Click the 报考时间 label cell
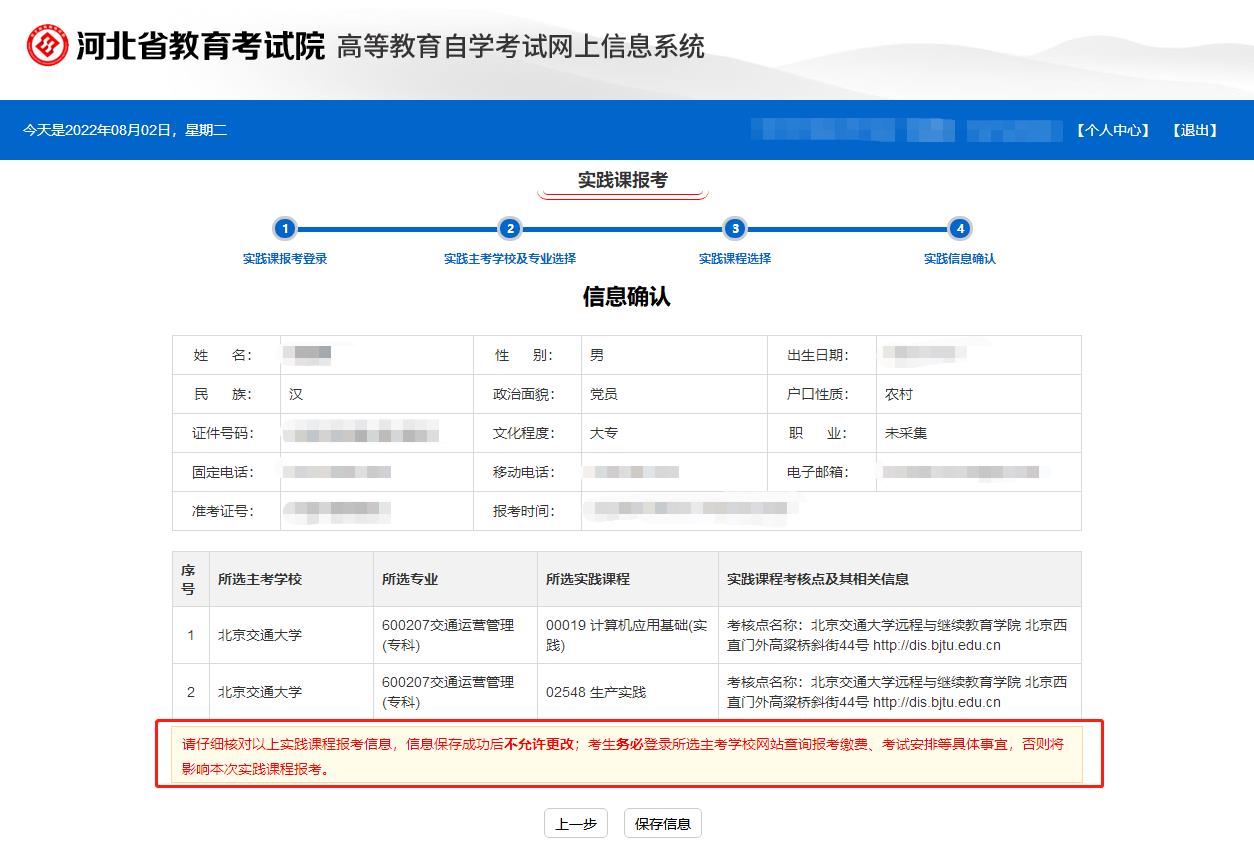Screen dimensions: 1254x858 pos(527,511)
